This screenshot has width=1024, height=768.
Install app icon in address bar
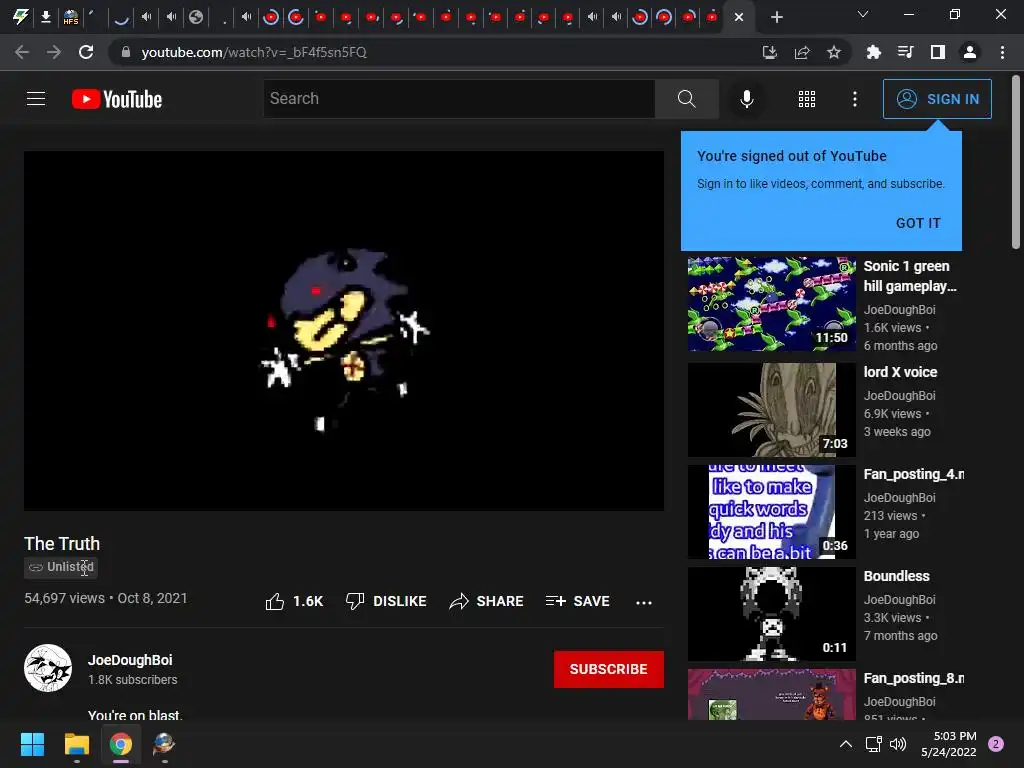click(x=769, y=52)
